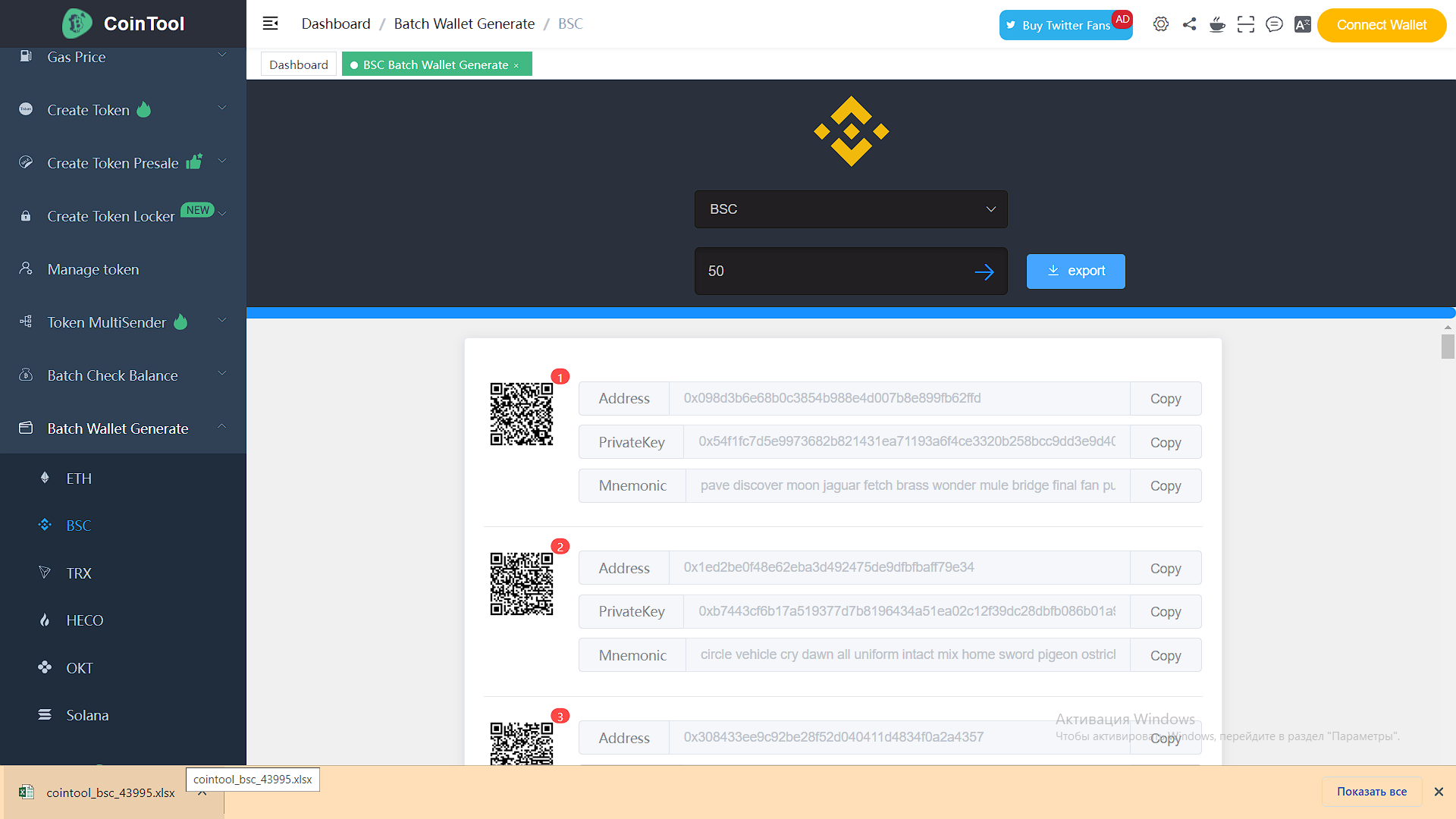Click the CoinTool logo icon
1456x819 pixels.
tap(77, 24)
